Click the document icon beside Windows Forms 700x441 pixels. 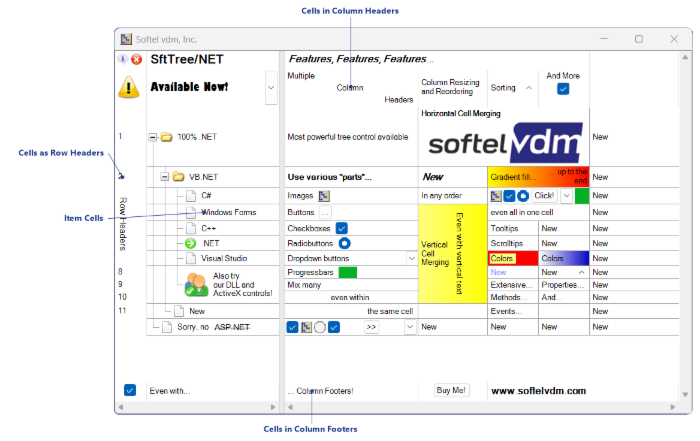(191, 212)
